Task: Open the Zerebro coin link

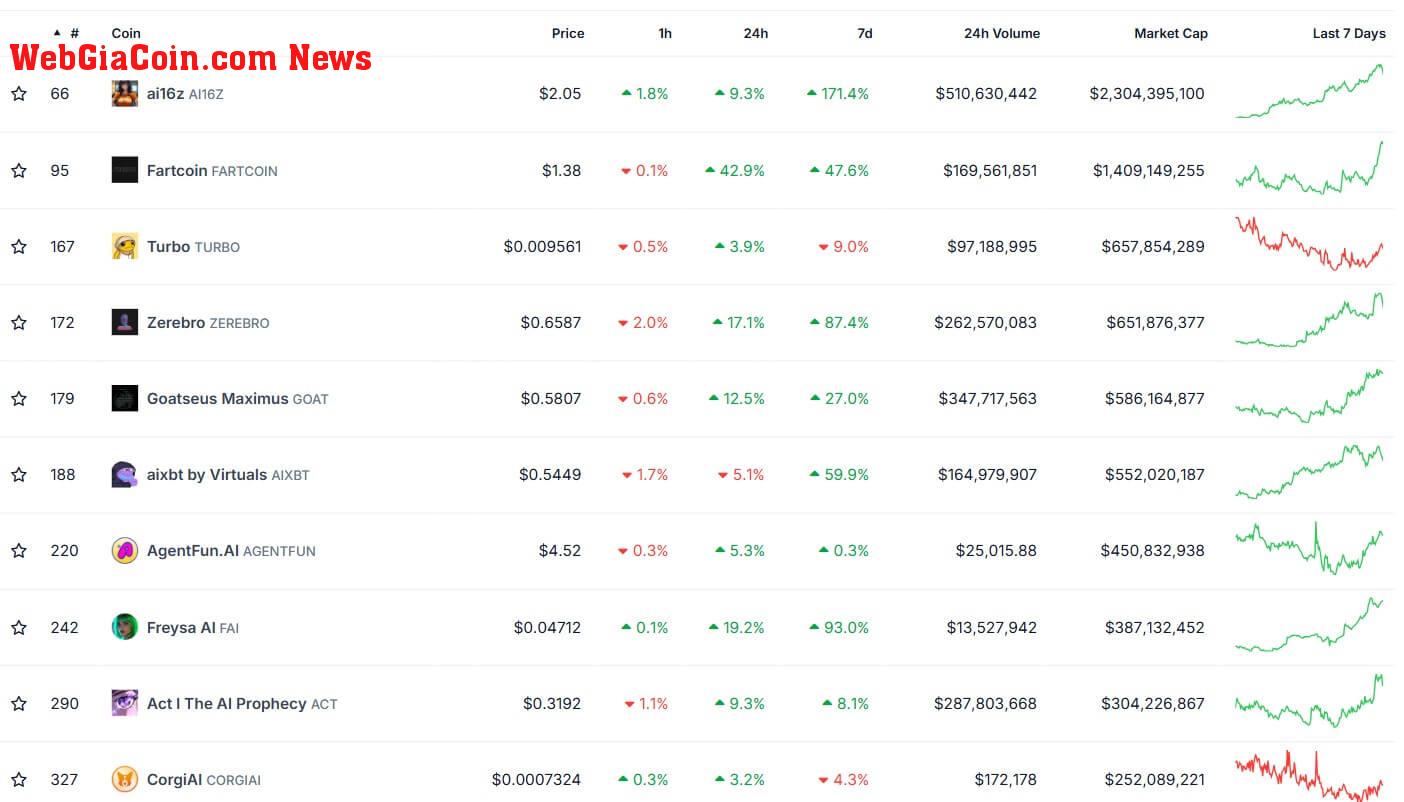Action: (208, 323)
